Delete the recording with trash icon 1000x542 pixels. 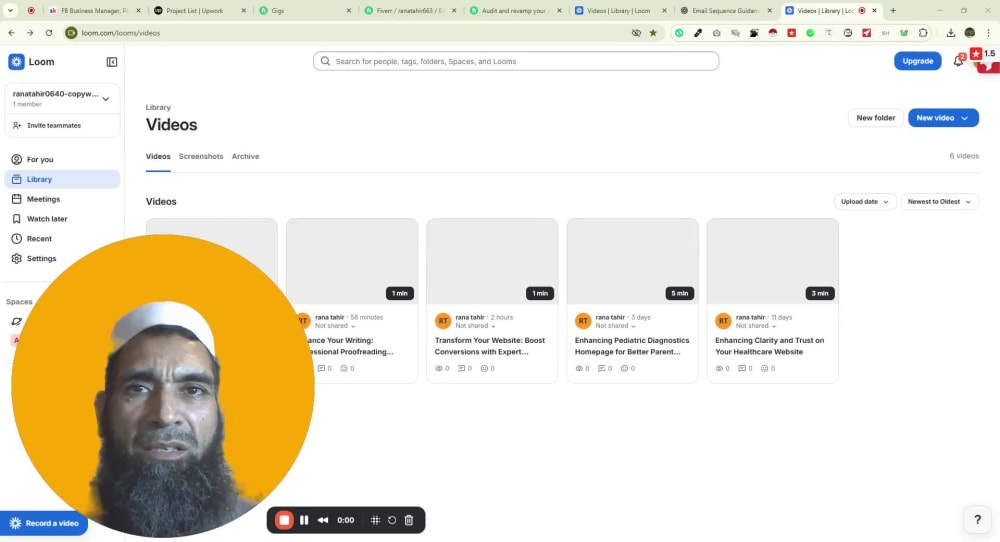409,520
